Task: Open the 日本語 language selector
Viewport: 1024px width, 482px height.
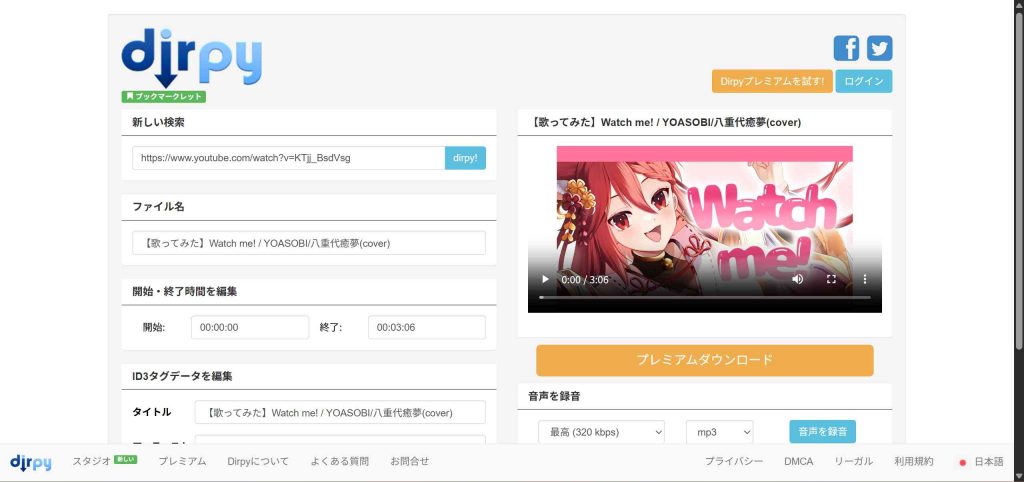Action: click(981, 461)
